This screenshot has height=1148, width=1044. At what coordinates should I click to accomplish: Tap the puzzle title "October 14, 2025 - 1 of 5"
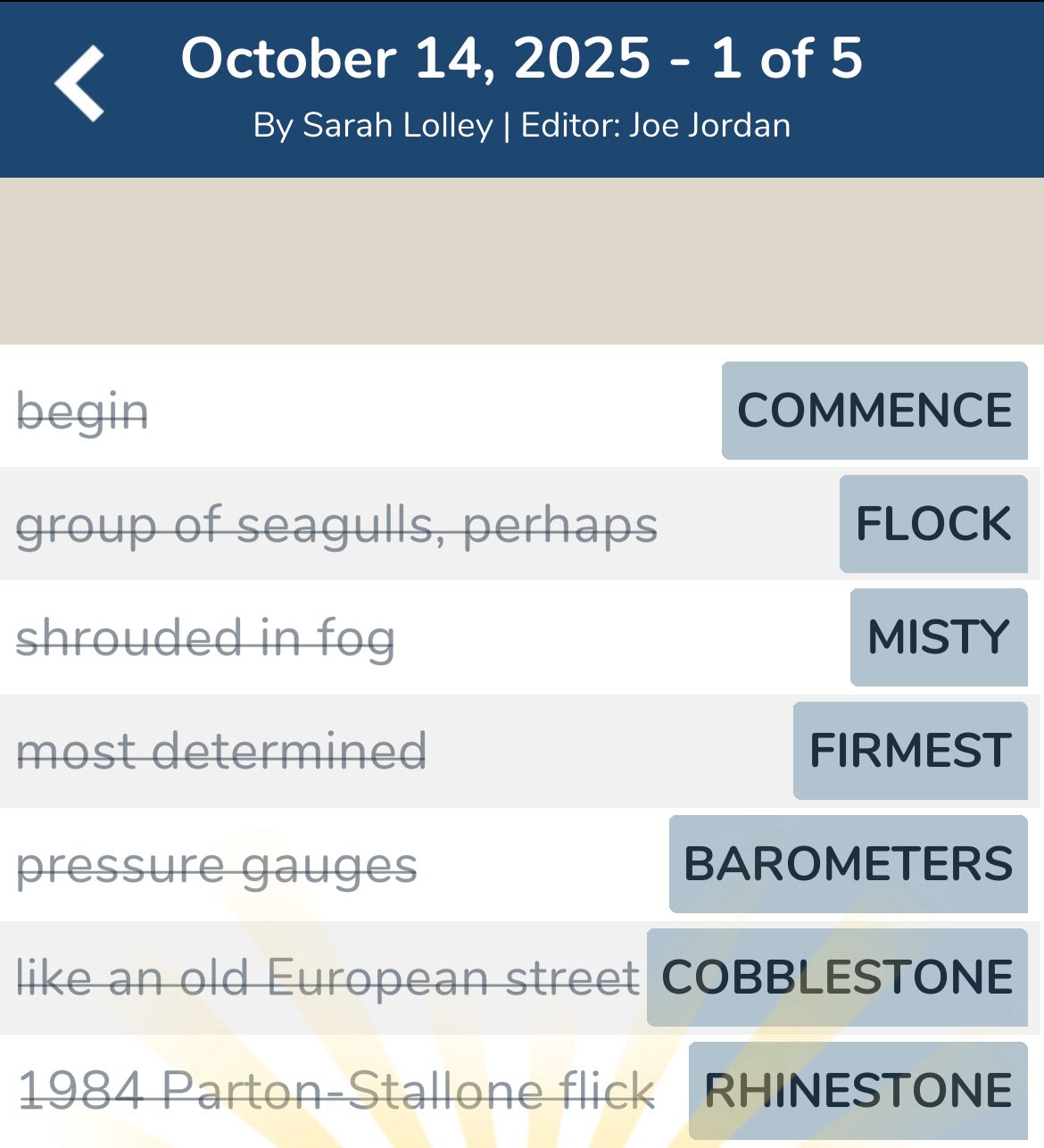click(x=521, y=59)
